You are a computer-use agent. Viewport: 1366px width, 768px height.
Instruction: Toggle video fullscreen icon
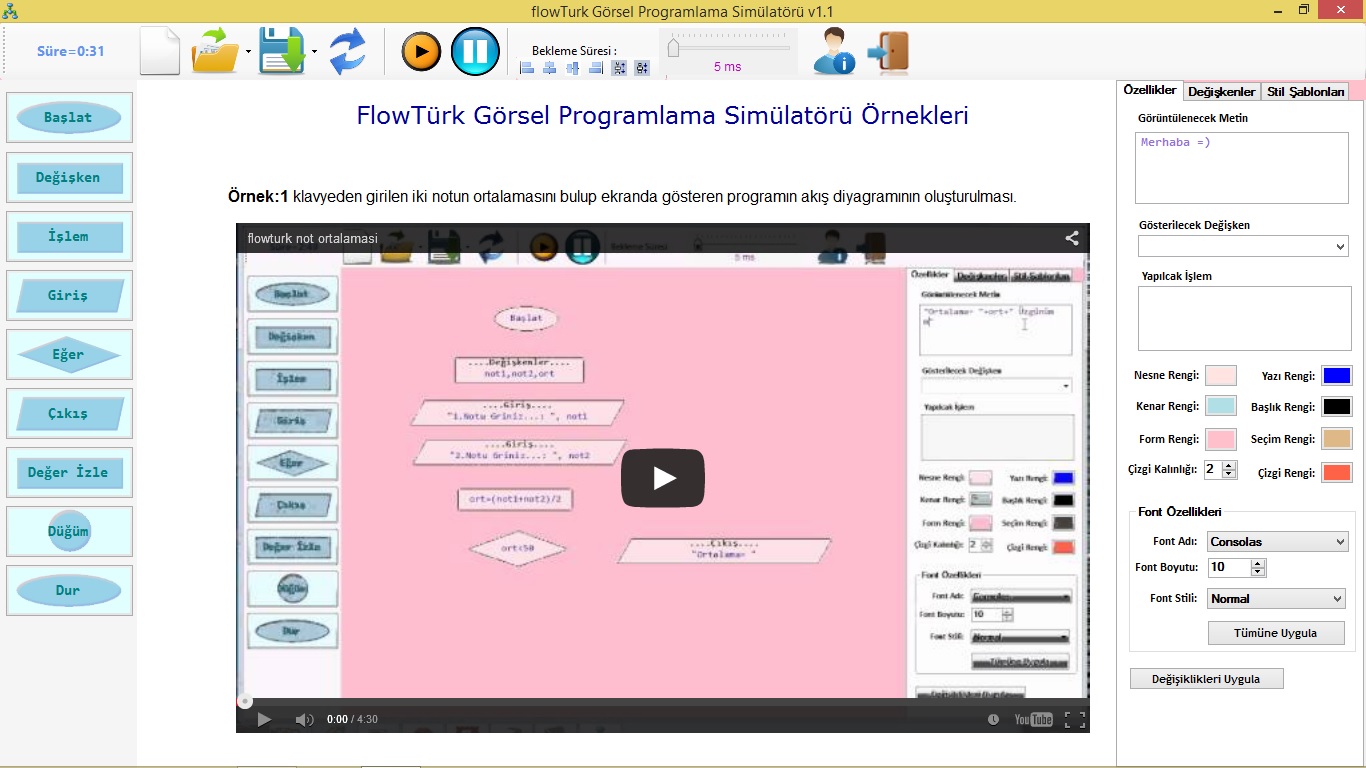point(1074,719)
